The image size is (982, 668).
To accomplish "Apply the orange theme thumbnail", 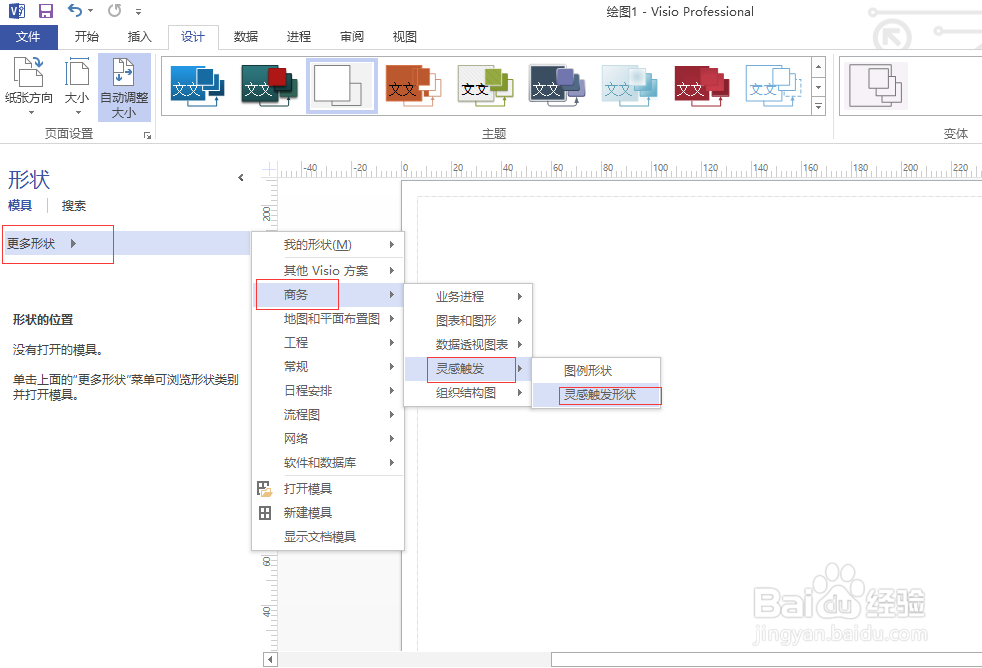I will pyautogui.click(x=413, y=86).
